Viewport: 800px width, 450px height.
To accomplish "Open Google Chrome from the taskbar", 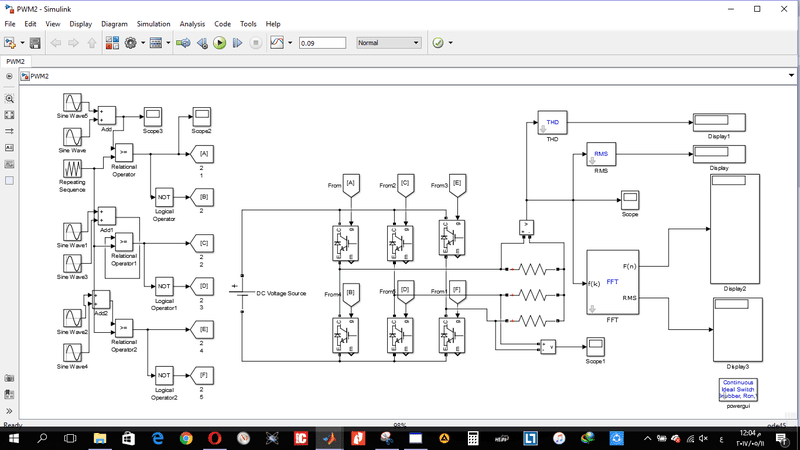I will [x=186, y=438].
